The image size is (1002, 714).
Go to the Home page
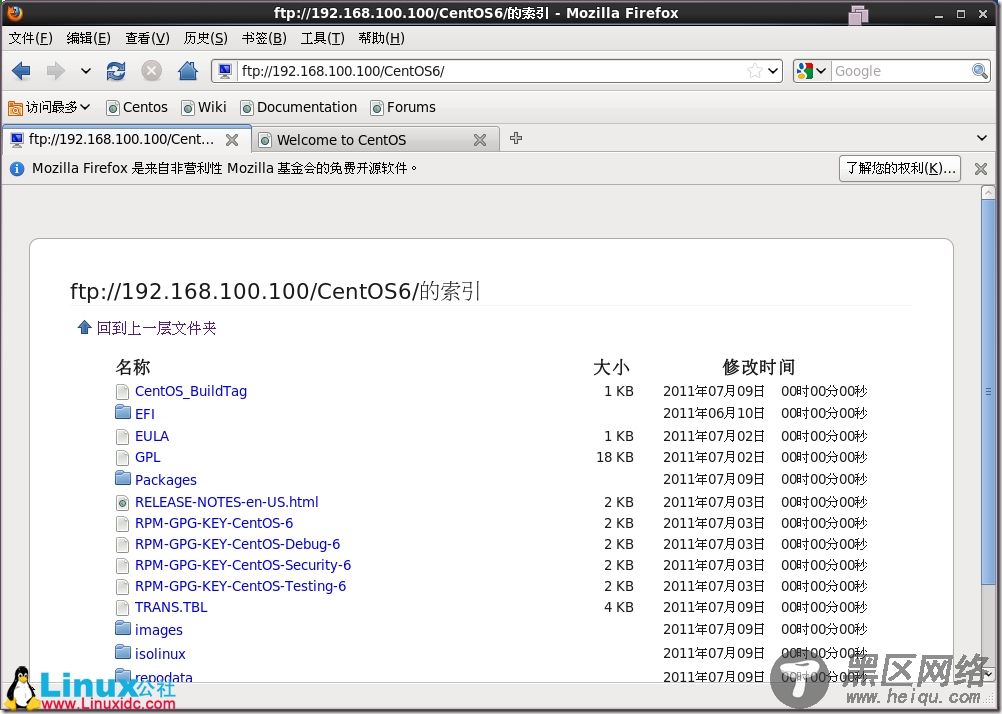(x=188, y=71)
